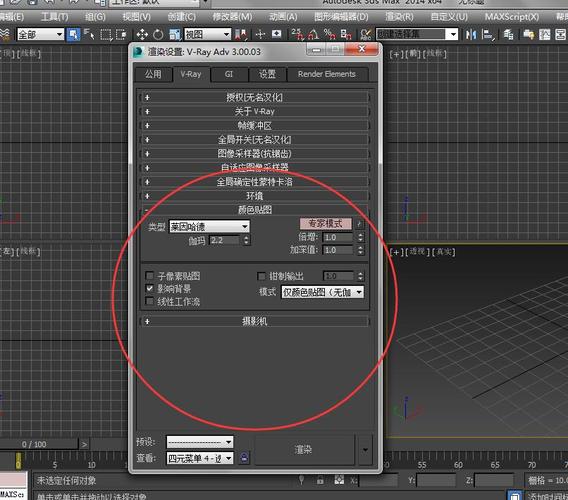Expand the 关于 V-Ray rollout
Screen dimensions: 568x500
[254, 112]
